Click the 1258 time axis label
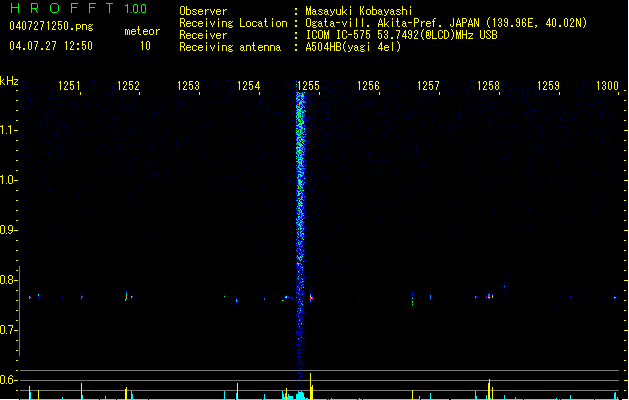 point(488,86)
